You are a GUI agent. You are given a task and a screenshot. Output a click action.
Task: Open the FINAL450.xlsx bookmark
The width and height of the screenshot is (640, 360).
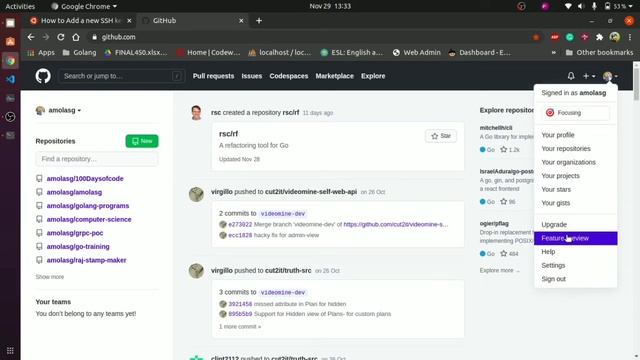click(x=136, y=53)
